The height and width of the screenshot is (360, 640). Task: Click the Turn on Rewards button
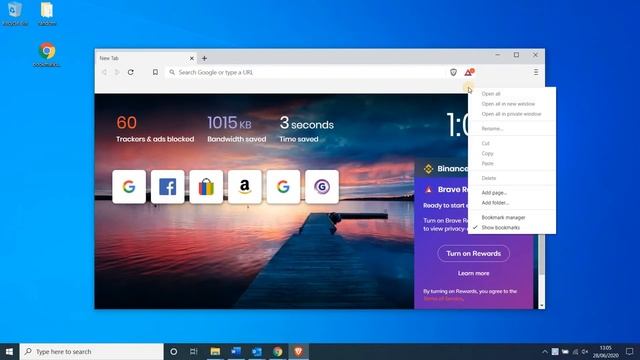(x=473, y=253)
